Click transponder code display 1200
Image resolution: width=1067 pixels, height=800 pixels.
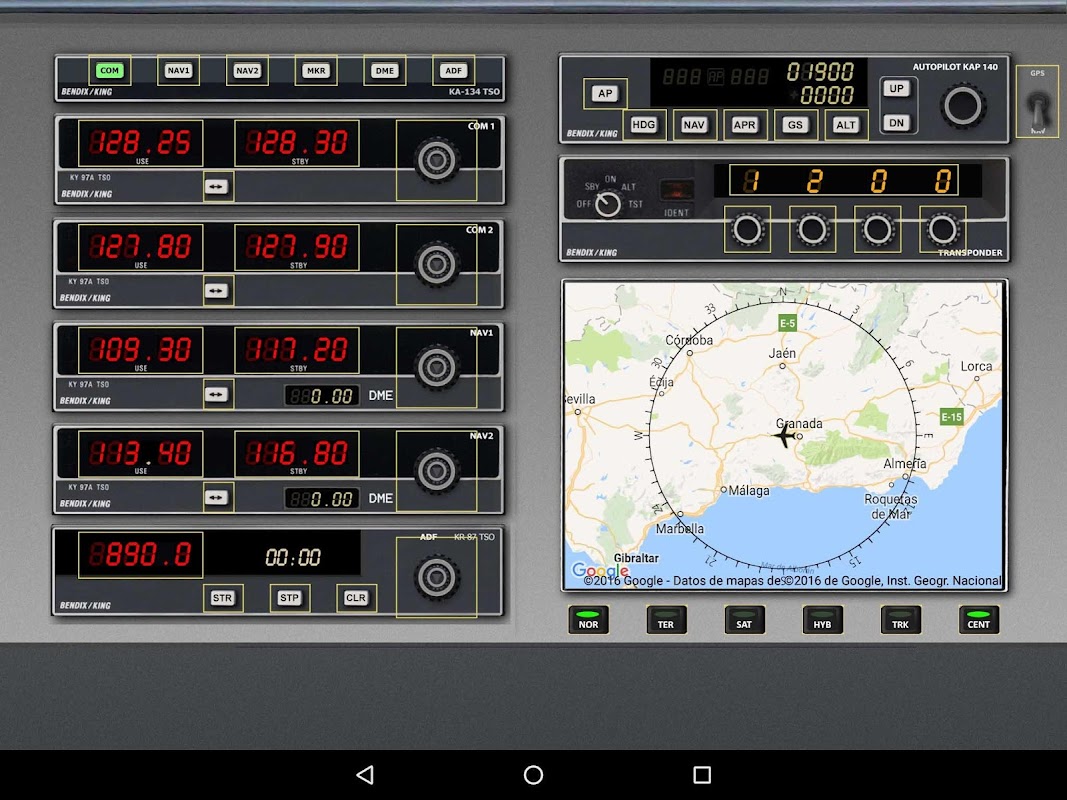844,181
